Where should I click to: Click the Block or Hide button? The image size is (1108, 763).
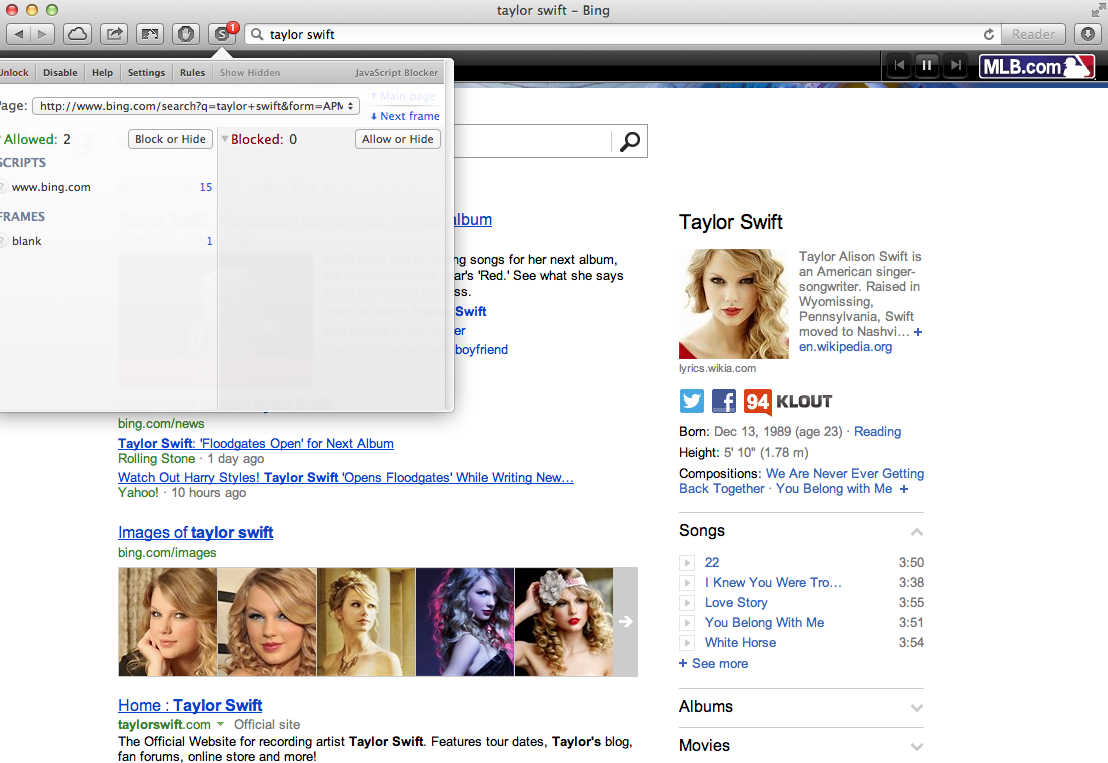(x=170, y=139)
